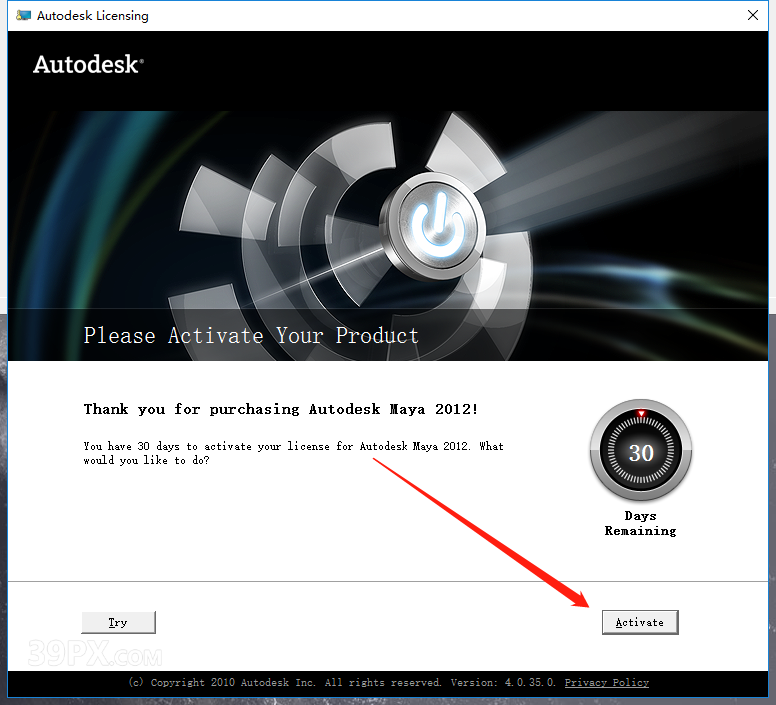Open the Privacy Policy link
The height and width of the screenshot is (705, 776).
coord(606,682)
